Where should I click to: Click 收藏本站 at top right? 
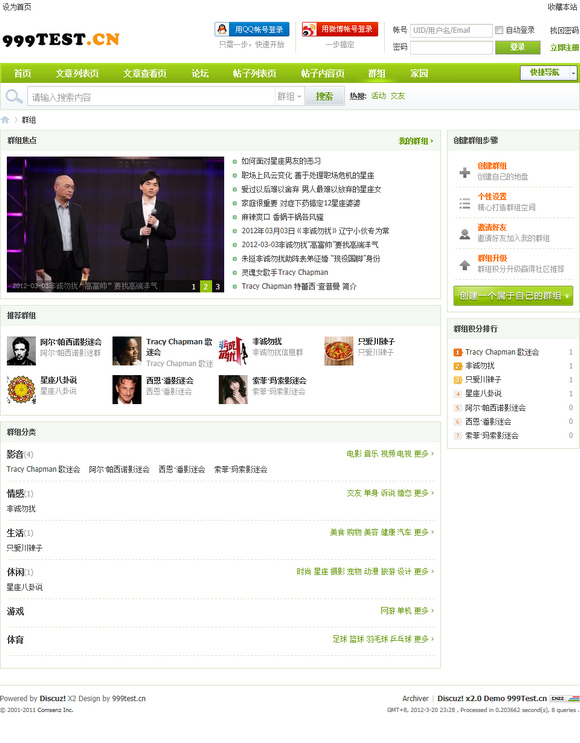point(562,7)
